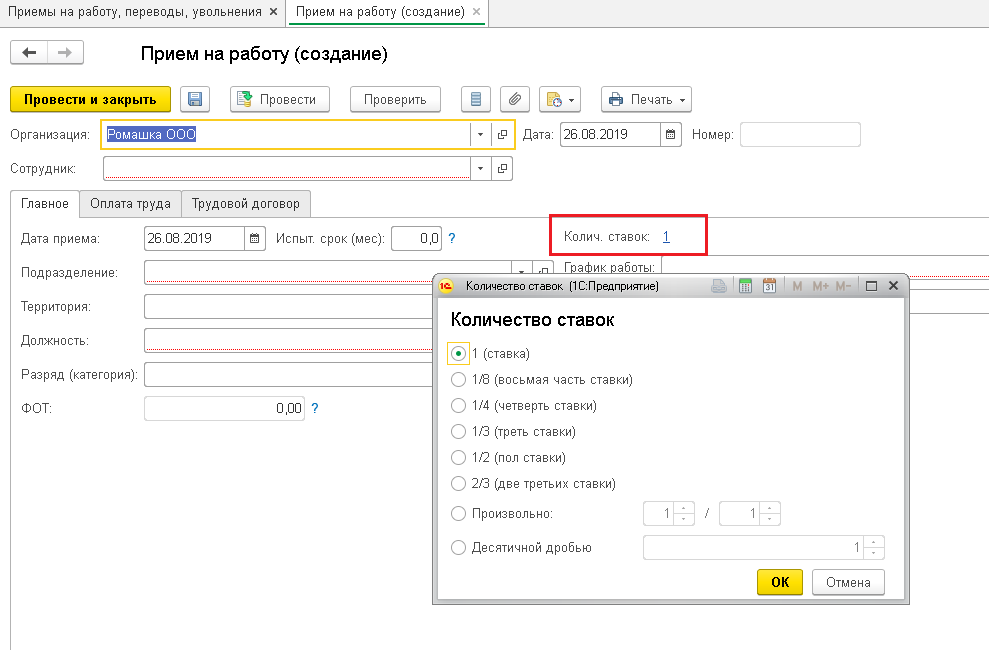Click the График работы input field
This screenshot has width=989, height=650.
point(825,266)
